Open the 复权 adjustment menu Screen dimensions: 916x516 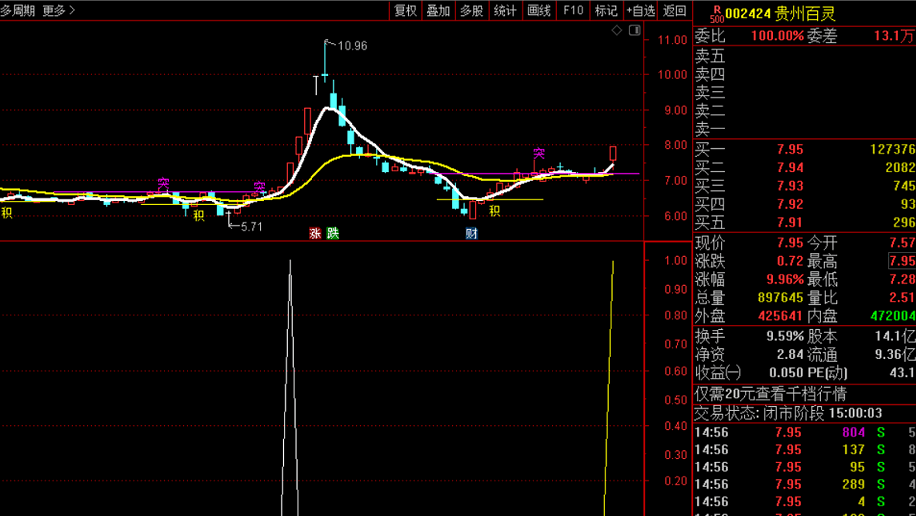[x=405, y=11]
